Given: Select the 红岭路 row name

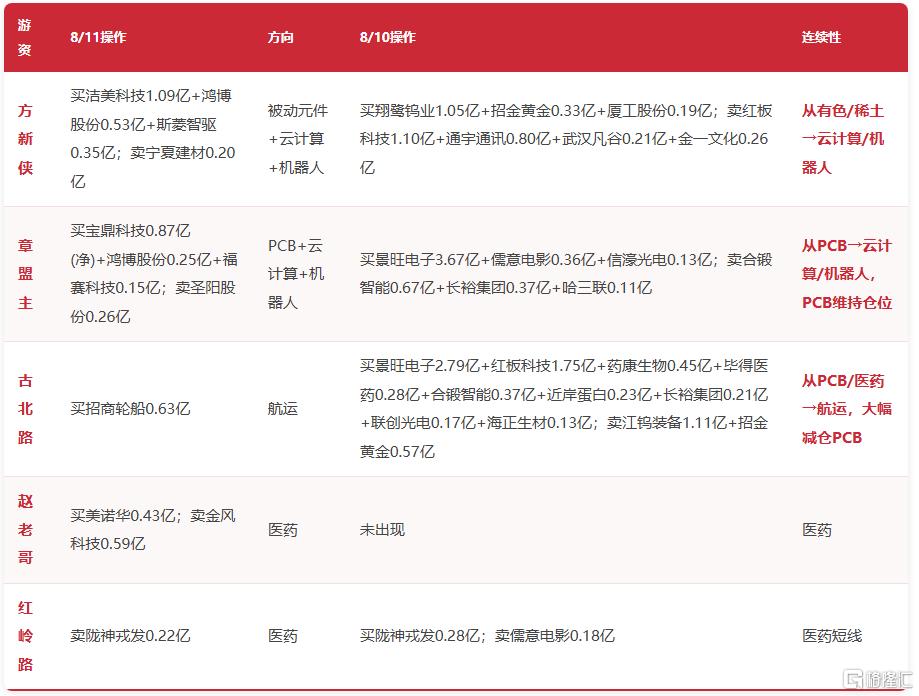Looking at the screenshot, I should 25,636.
